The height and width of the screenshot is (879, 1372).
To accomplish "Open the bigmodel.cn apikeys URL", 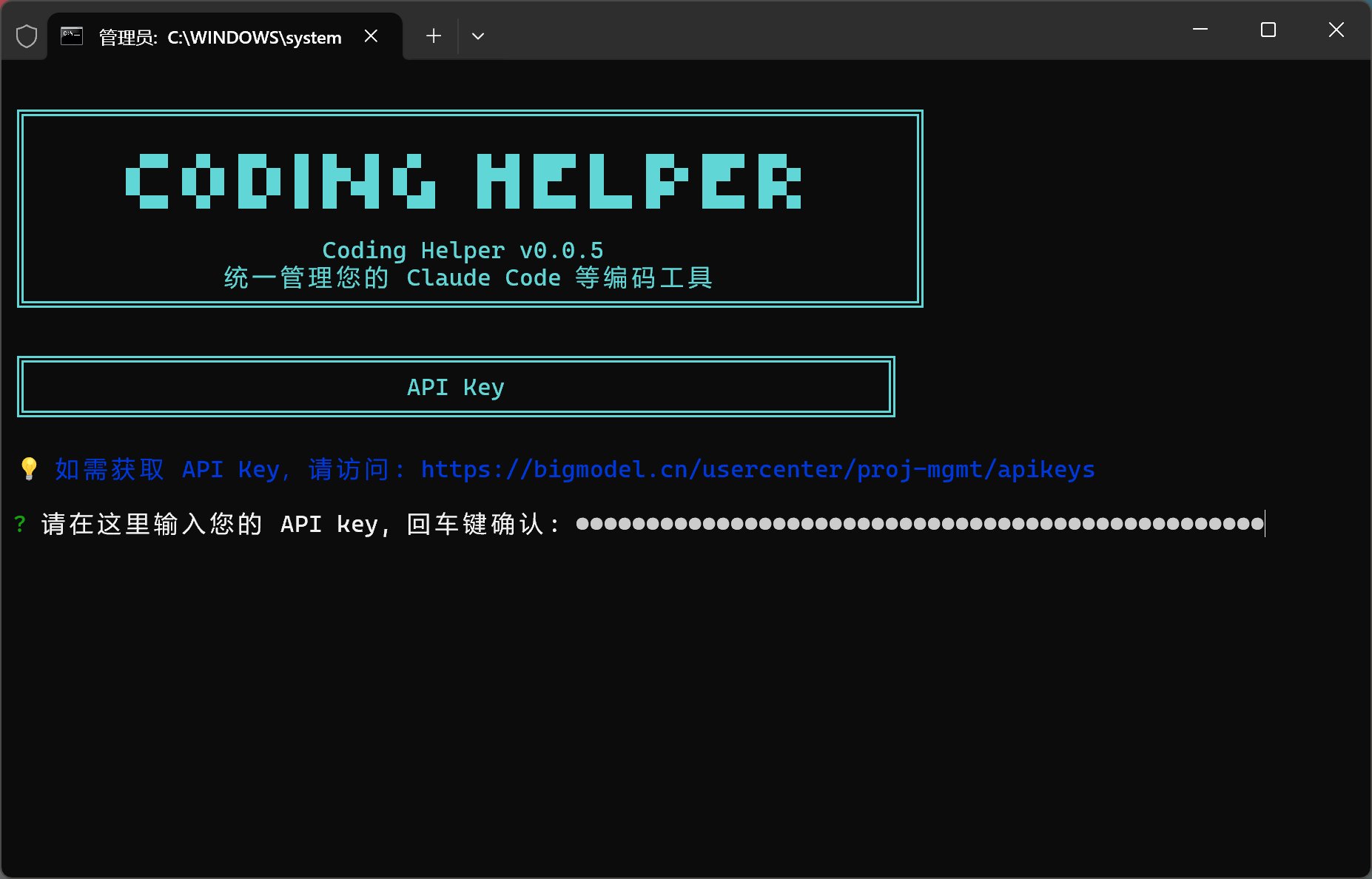I will pos(757,470).
